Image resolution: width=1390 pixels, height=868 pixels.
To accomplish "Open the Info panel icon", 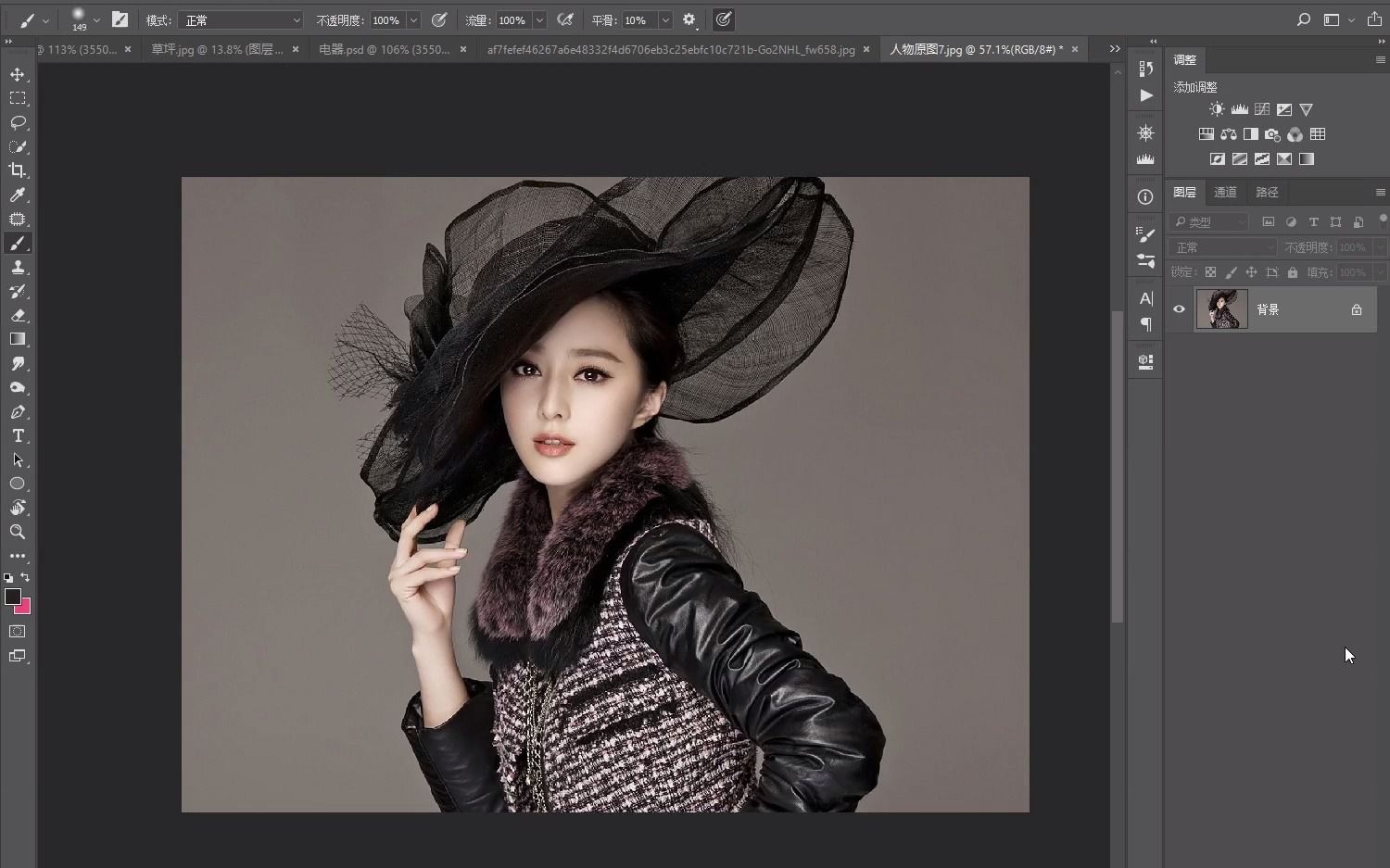I will click(1145, 196).
